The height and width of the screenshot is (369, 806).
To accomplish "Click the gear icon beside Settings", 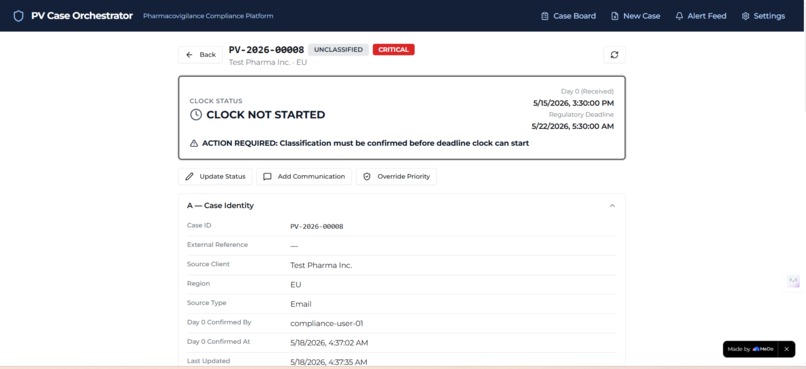I will [x=745, y=16].
